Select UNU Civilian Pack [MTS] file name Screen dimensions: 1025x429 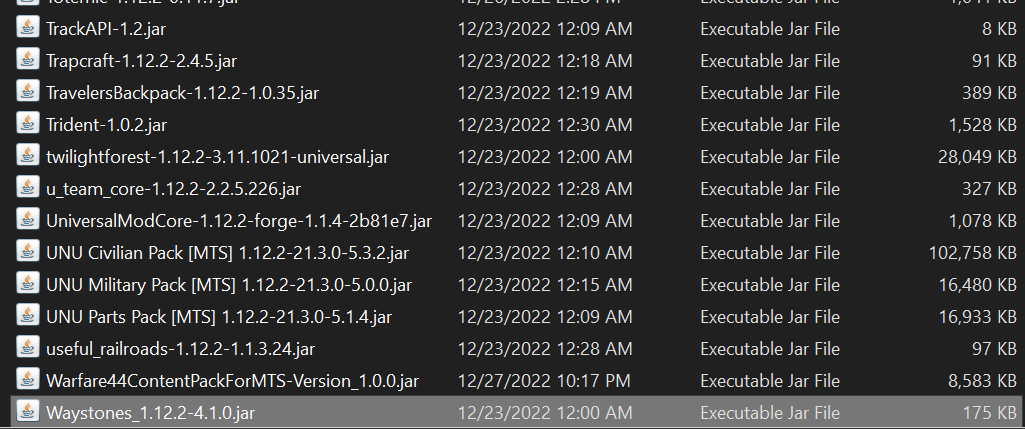(227, 252)
